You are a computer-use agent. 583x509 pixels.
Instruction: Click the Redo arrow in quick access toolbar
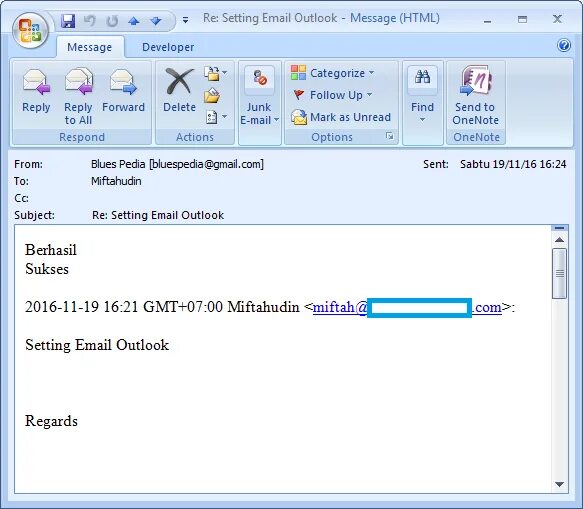(x=112, y=21)
